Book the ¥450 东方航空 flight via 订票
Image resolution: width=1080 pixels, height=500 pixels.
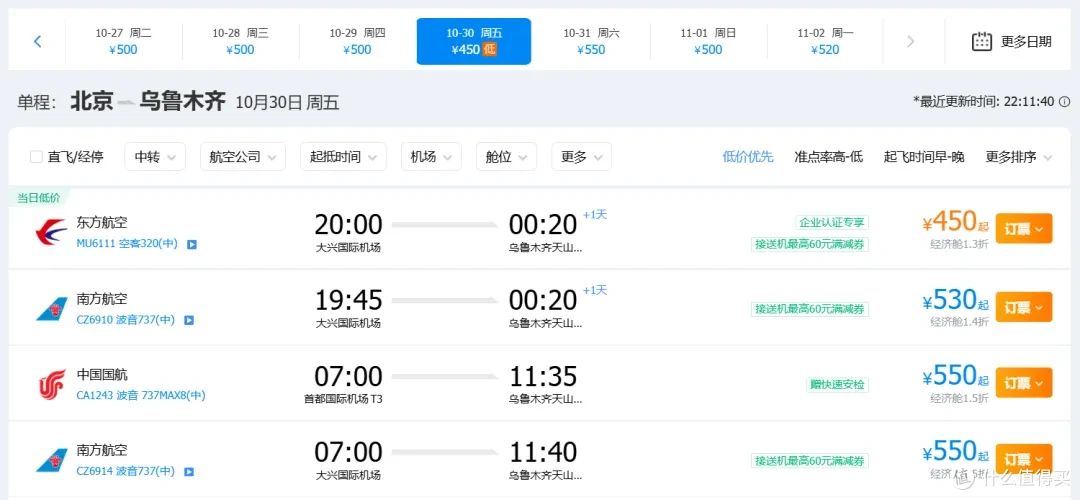(x=1024, y=229)
